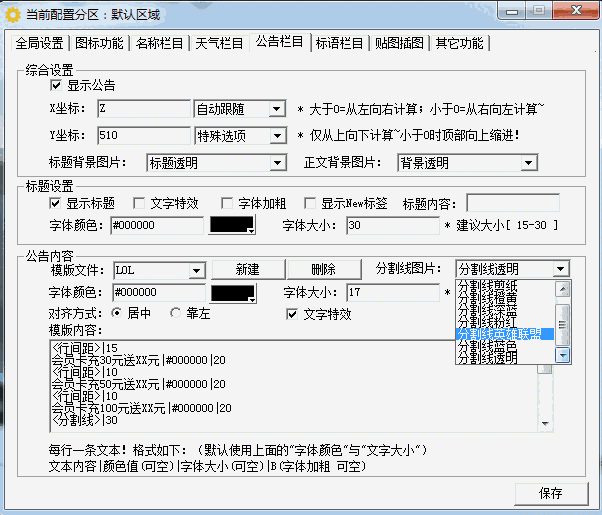Click the gear icon in the title bar
The height and width of the screenshot is (515, 602).
[x=13, y=15]
